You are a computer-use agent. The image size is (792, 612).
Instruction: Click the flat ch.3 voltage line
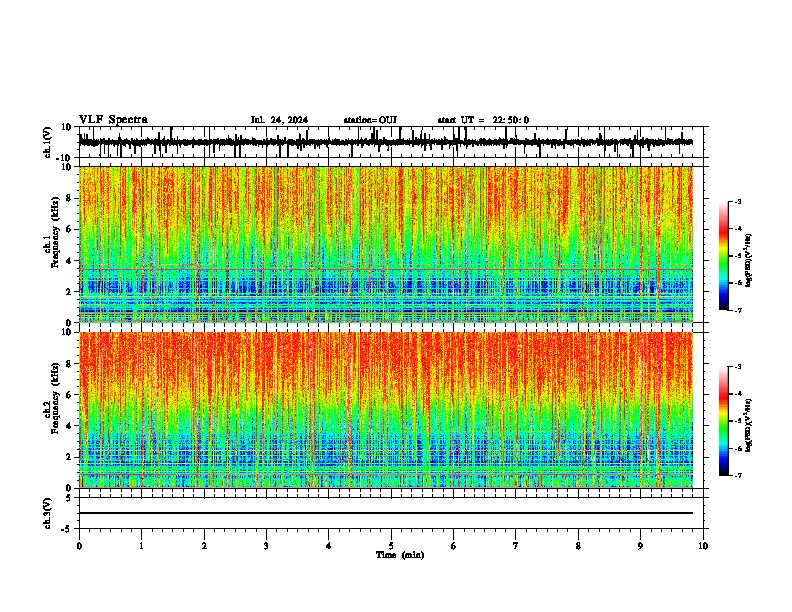386,513
